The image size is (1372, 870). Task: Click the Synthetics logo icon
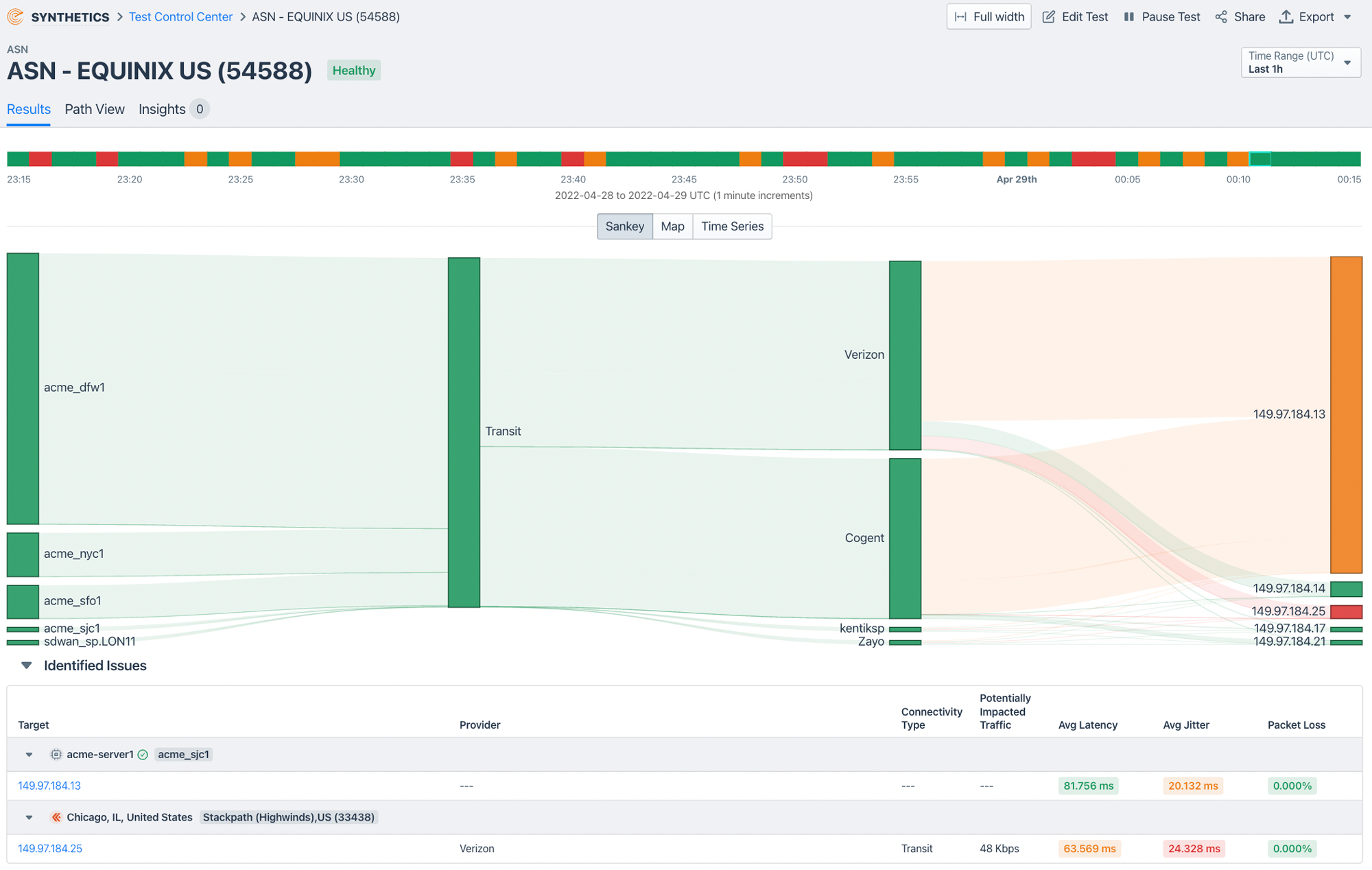tap(15, 16)
